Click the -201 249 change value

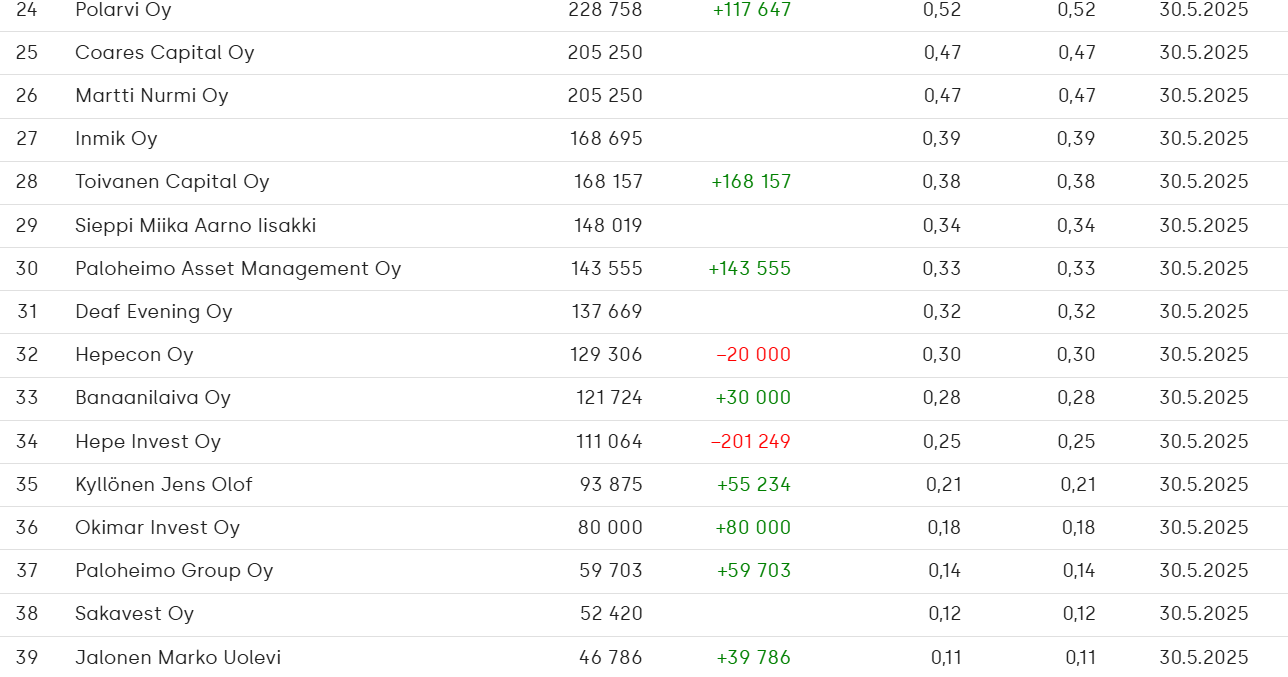pos(751,442)
